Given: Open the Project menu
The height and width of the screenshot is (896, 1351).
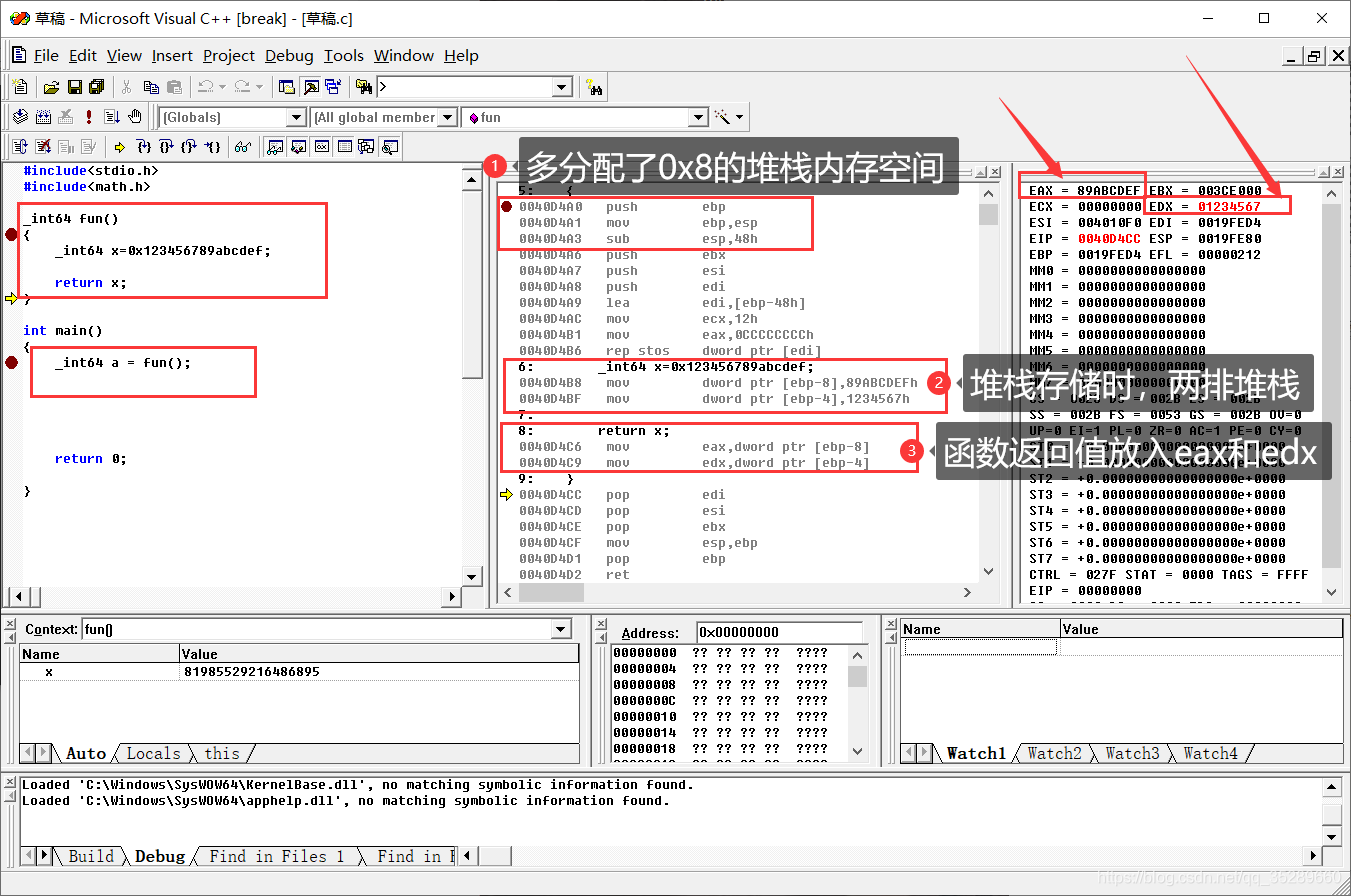Looking at the screenshot, I should tap(229, 56).
